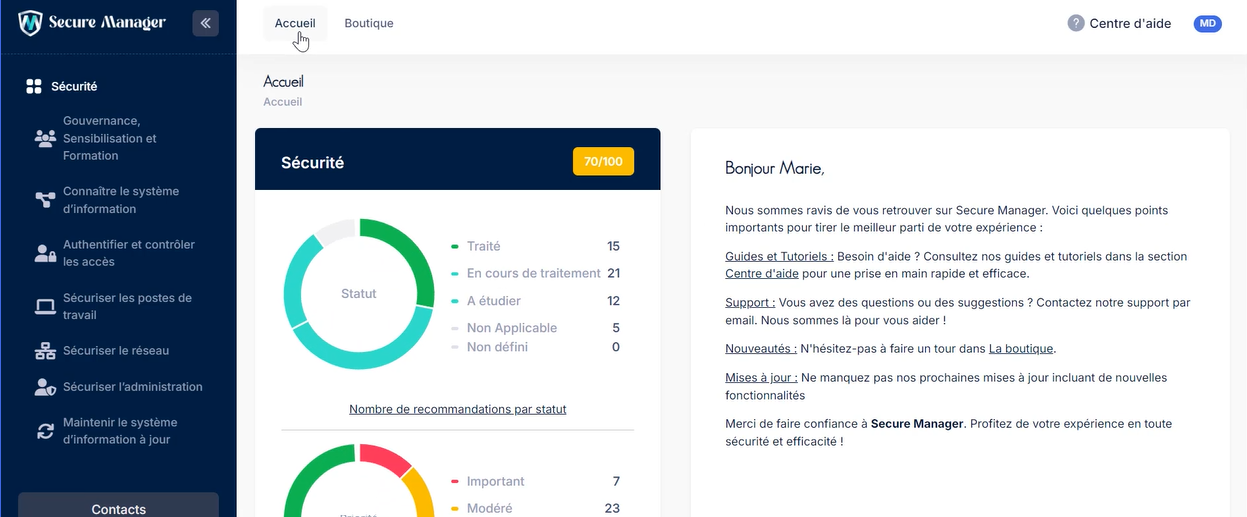Screen dimensions: 1247x517
Task: Click Nombre de recommandations par statut link
Action: tap(458, 409)
